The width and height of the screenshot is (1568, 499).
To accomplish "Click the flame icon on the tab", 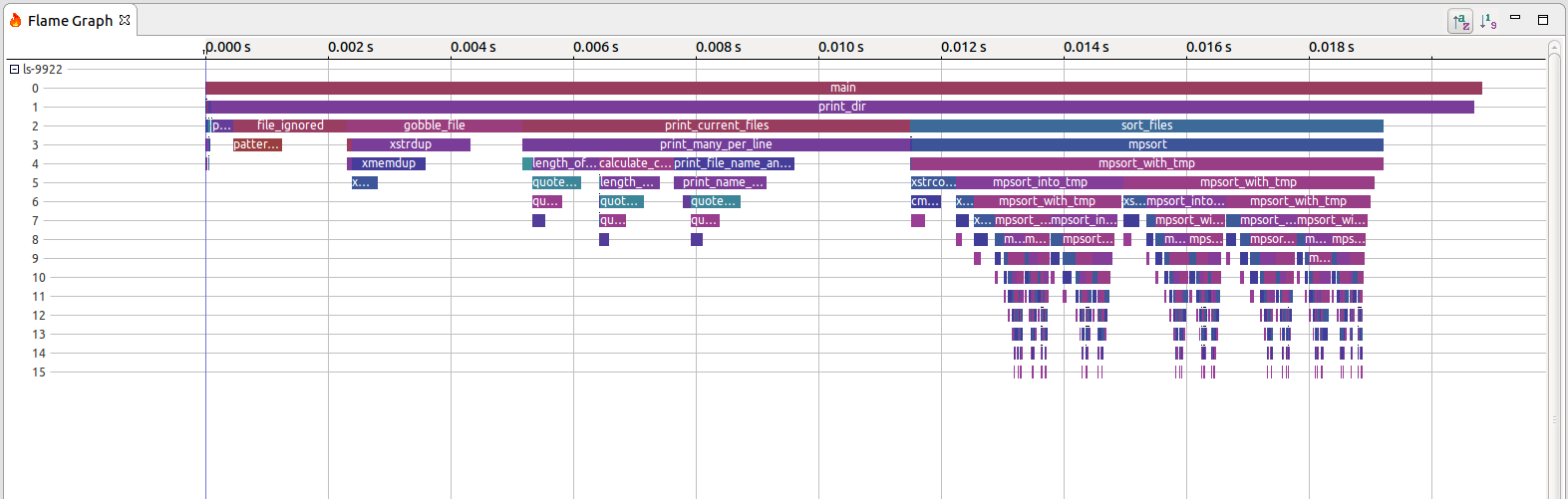I will tap(15, 20).
